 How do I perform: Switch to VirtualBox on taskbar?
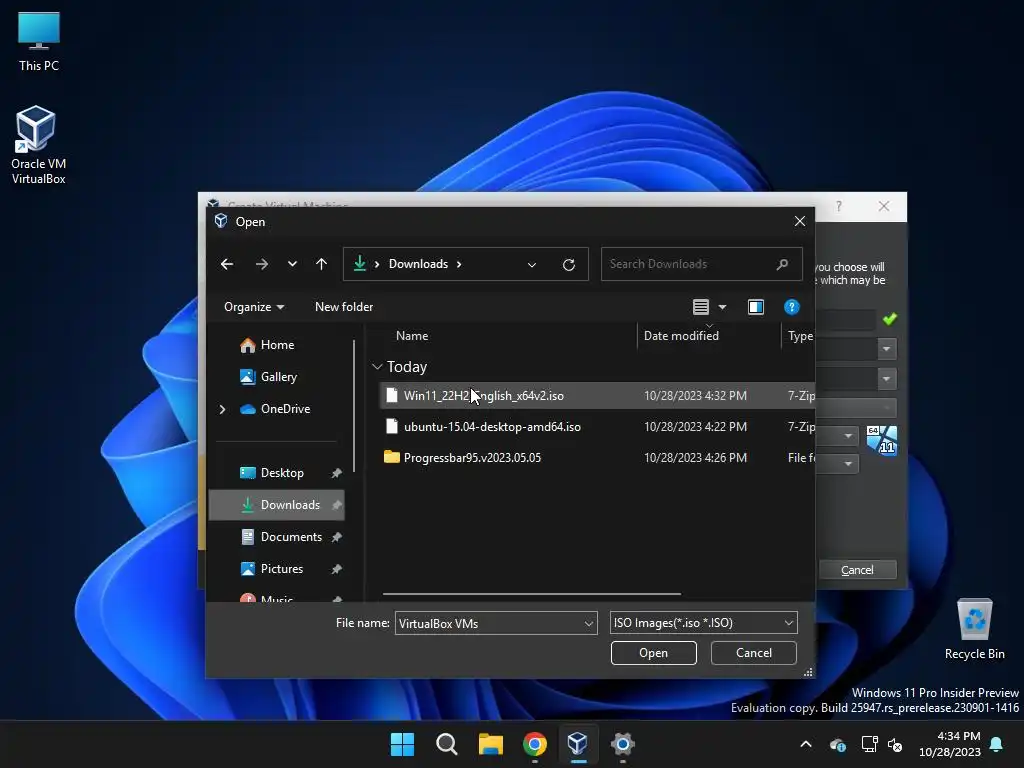pyautogui.click(x=578, y=744)
